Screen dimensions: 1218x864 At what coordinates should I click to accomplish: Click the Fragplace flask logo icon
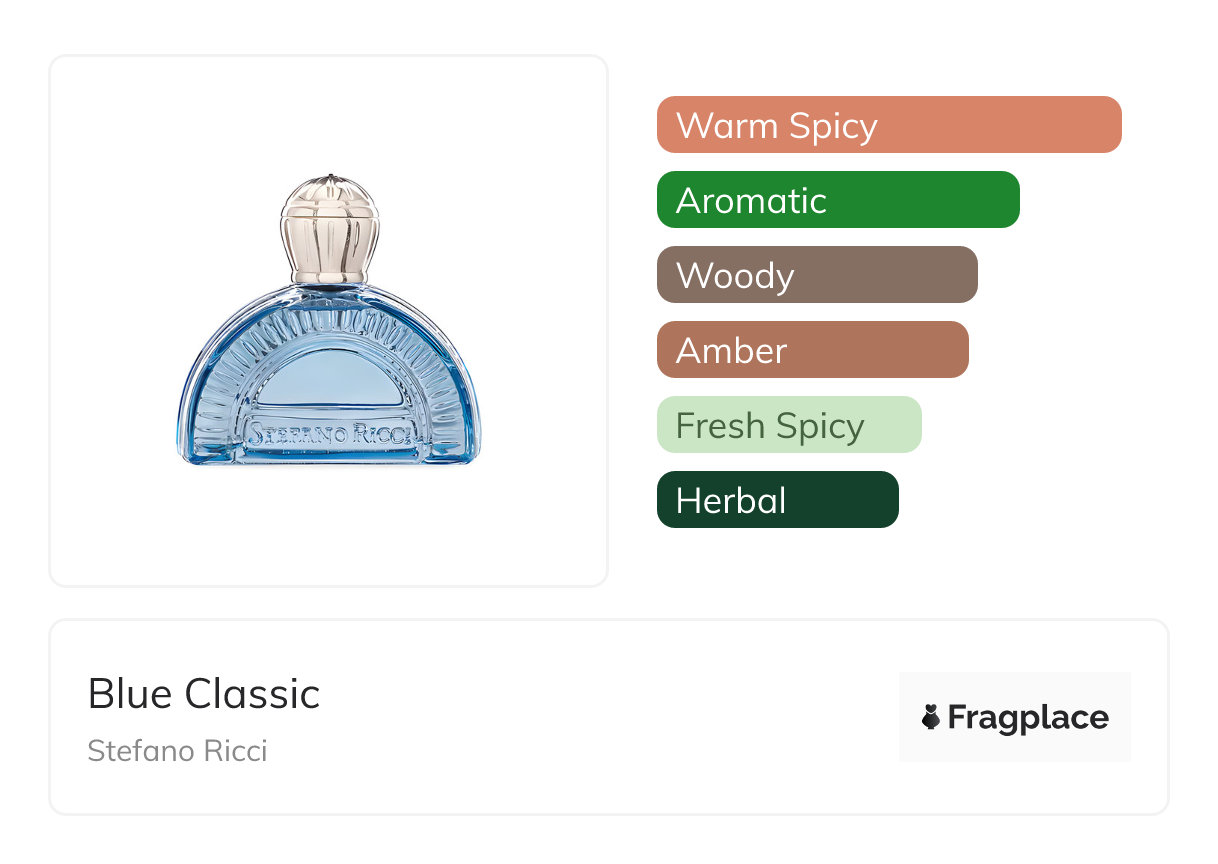[x=932, y=717]
